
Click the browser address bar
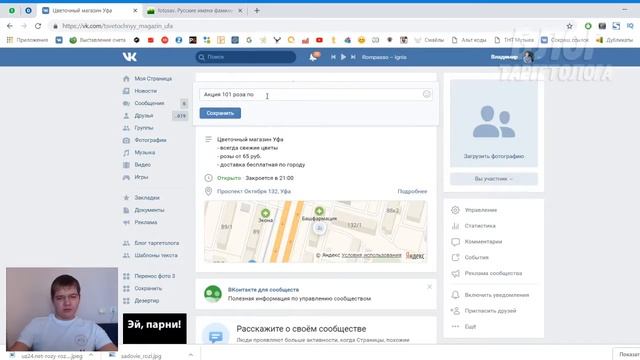coord(306,26)
